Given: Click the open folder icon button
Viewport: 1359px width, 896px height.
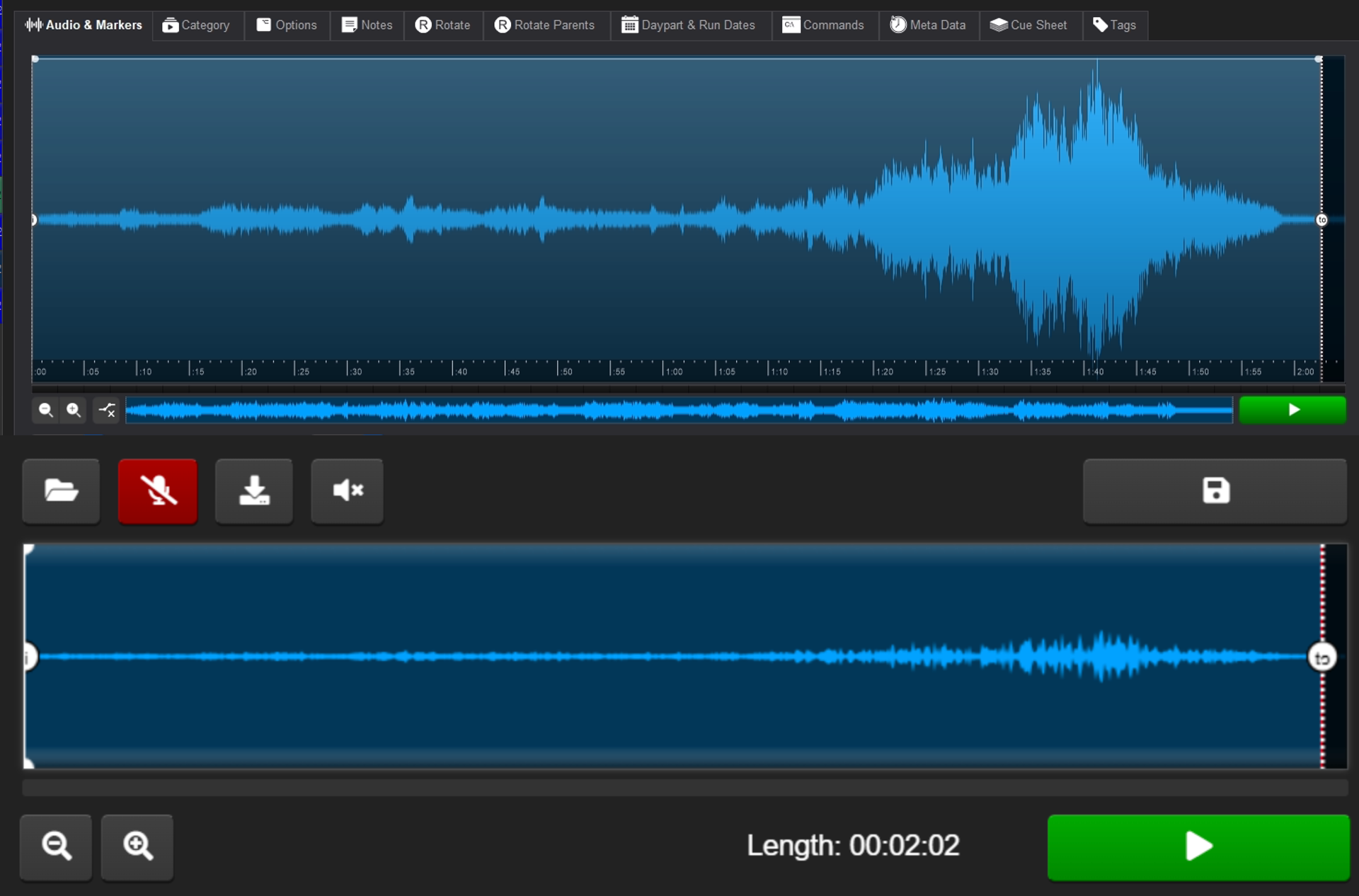Looking at the screenshot, I should coord(61,490).
